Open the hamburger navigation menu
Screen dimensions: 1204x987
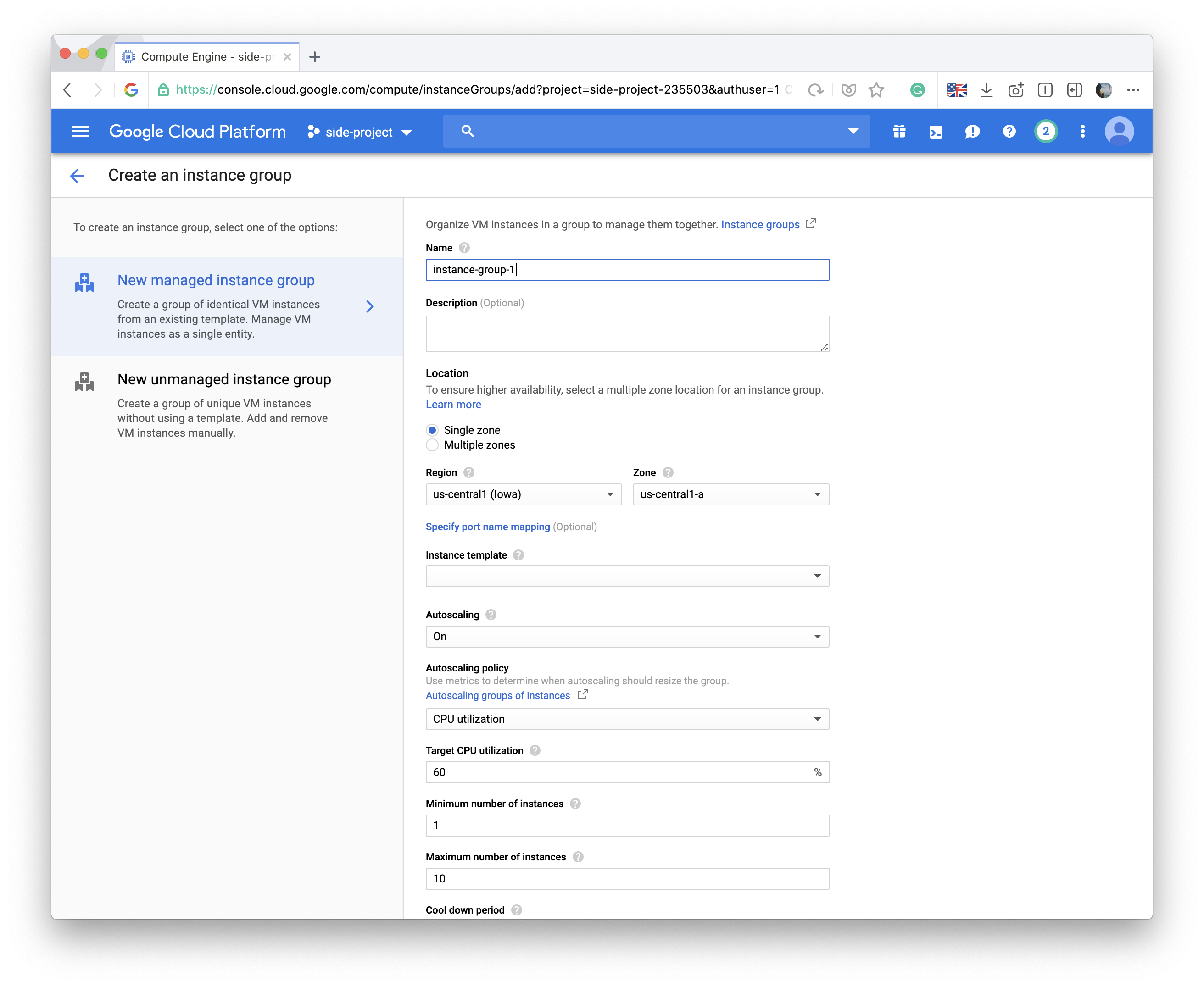(x=80, y=131)
